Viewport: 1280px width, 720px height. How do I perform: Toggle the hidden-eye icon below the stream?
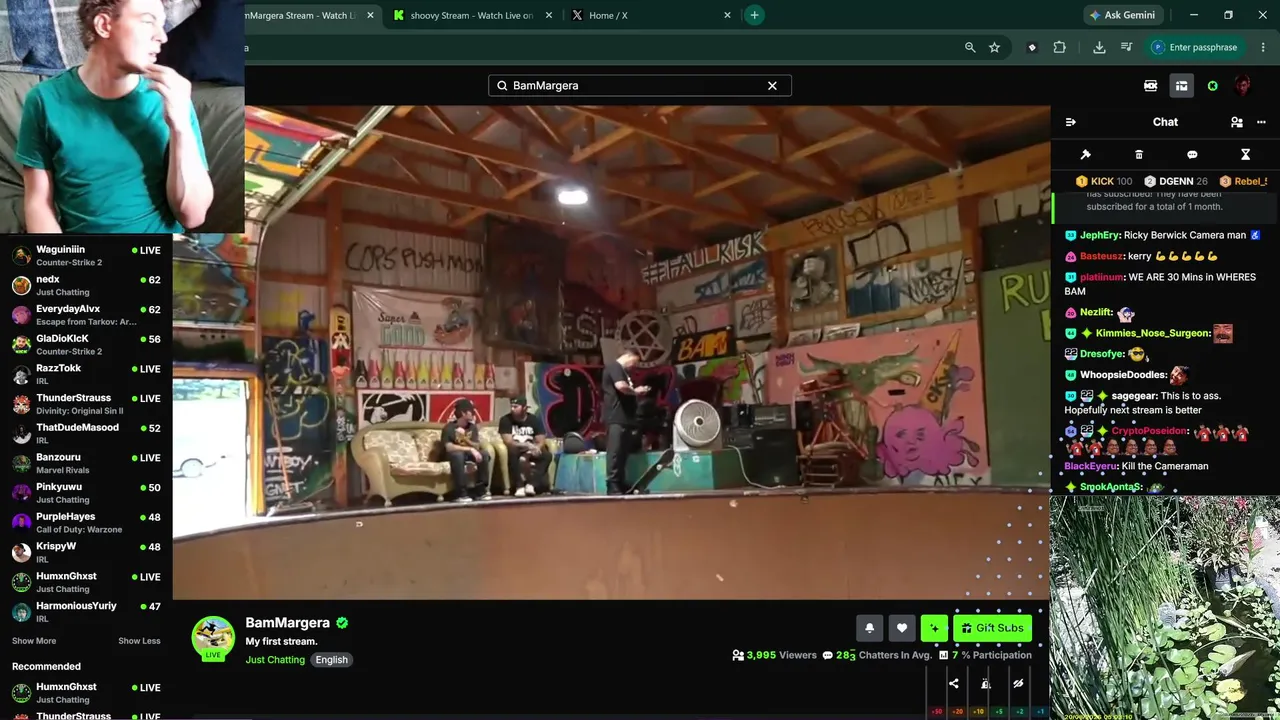1018,684
